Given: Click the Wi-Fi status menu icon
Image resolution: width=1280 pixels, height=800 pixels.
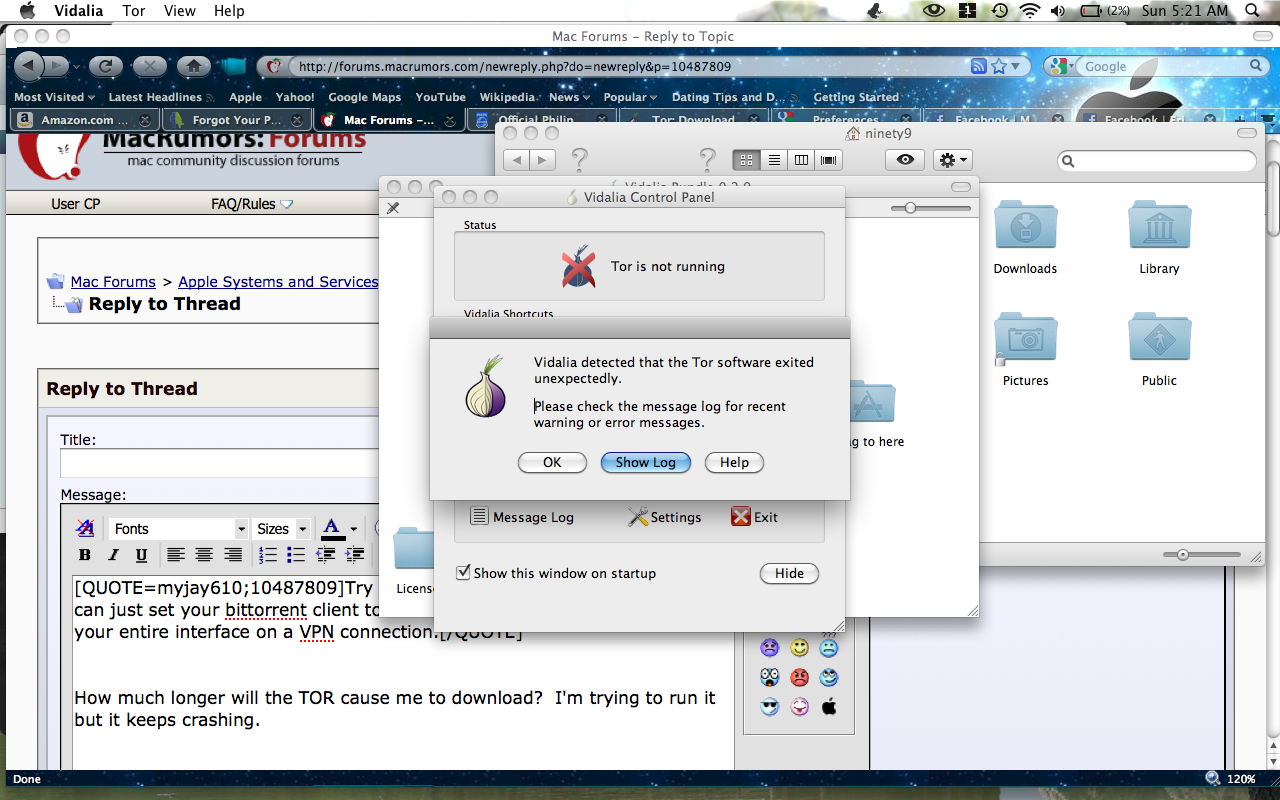Looking at the screenshot, I should pos(1029,10).
